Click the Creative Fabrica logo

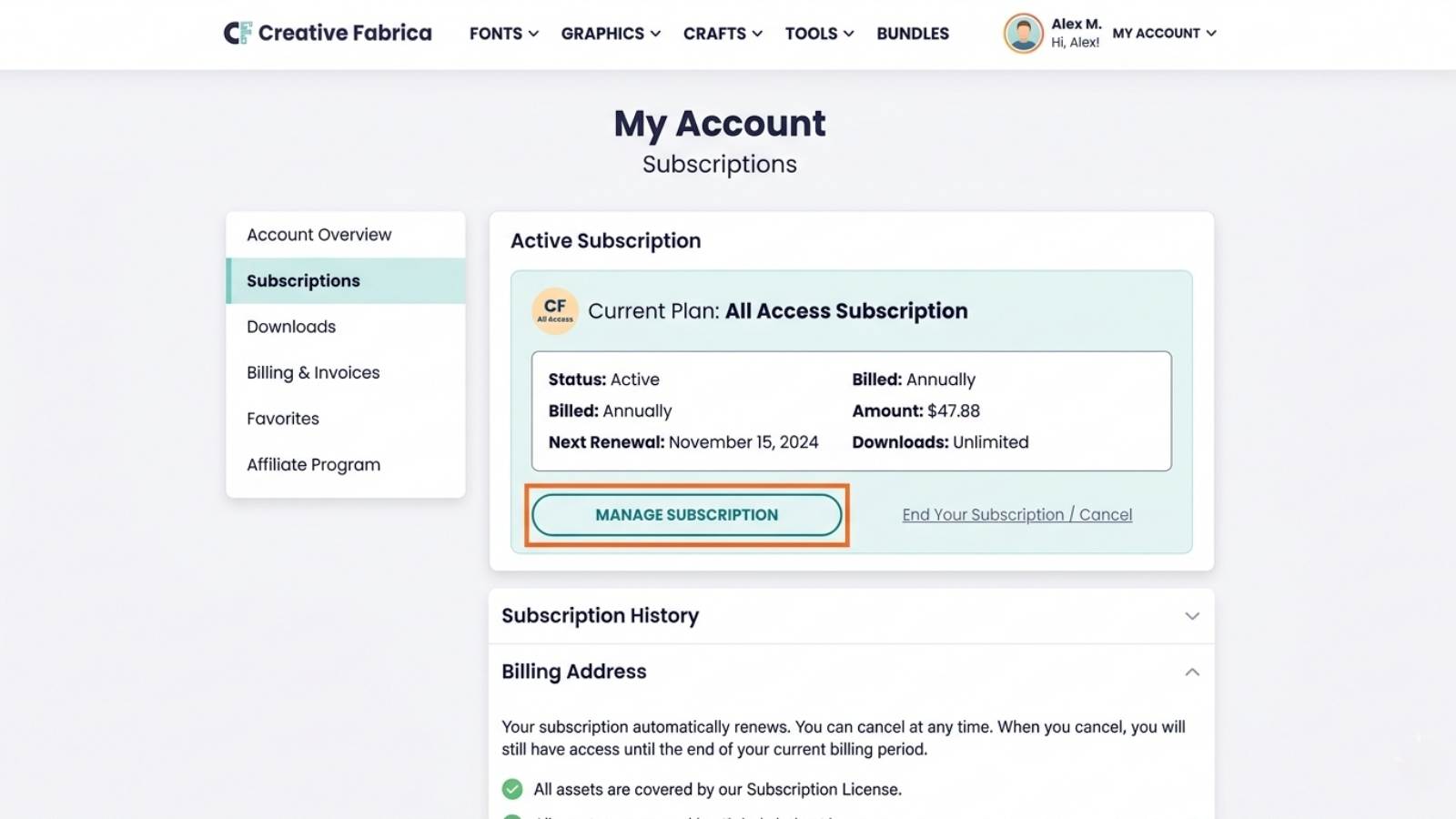(328, 33)
